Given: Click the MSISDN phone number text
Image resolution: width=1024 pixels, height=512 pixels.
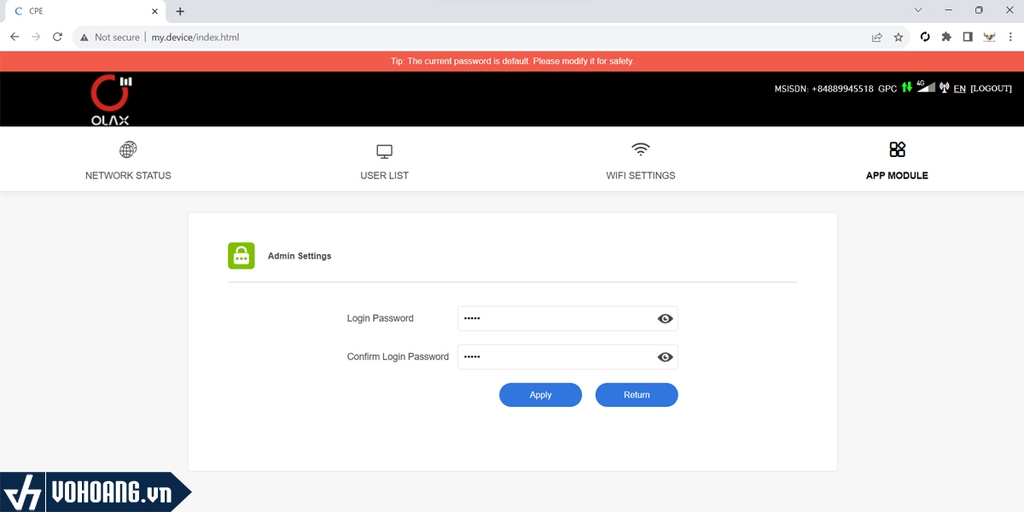Looking at the screenshot, I should coord(824,88).
